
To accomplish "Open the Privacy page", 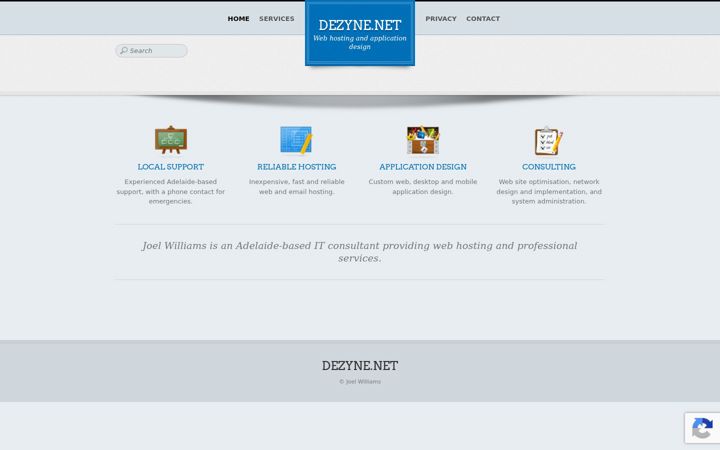I will [x=441, y=19].
